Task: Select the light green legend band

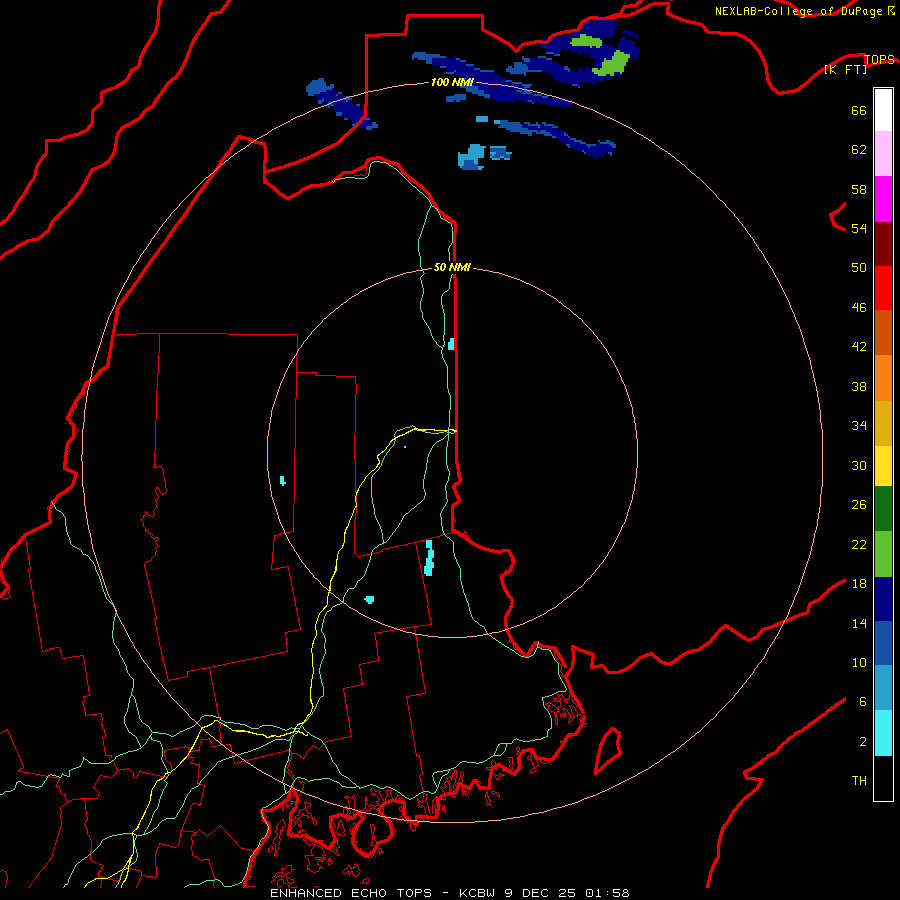Action: point(883,554)
